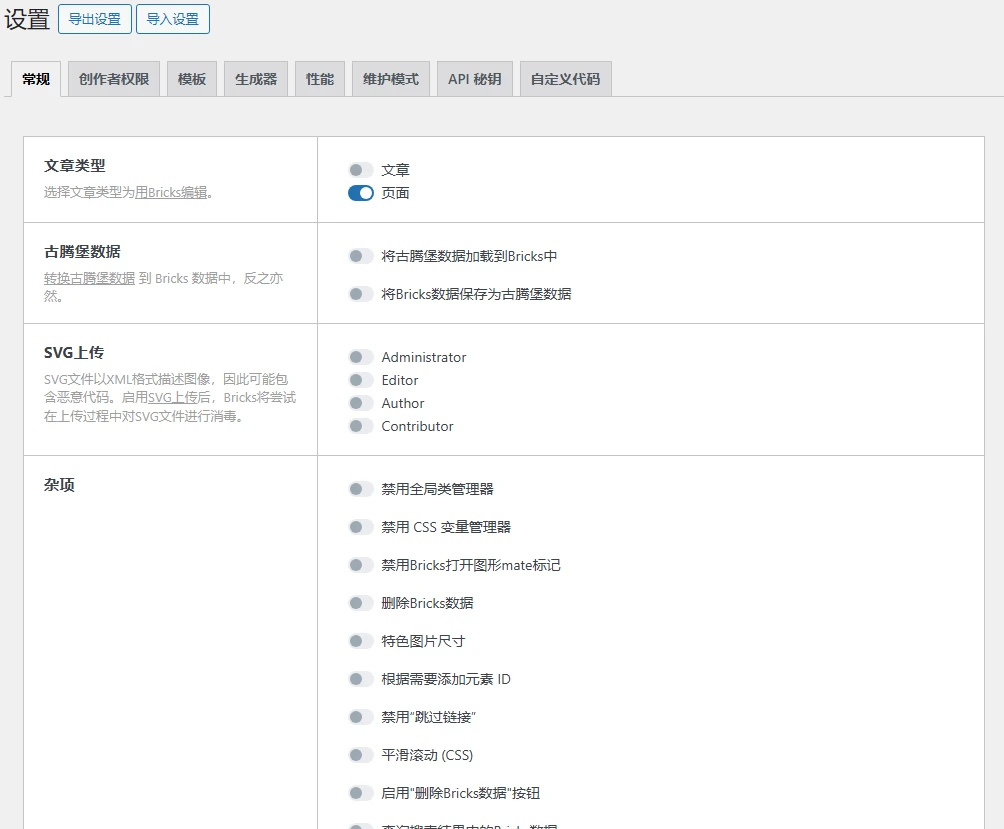Click the 导出设置 button
This screenshot has width=1004, height=829.
(94, 19)
